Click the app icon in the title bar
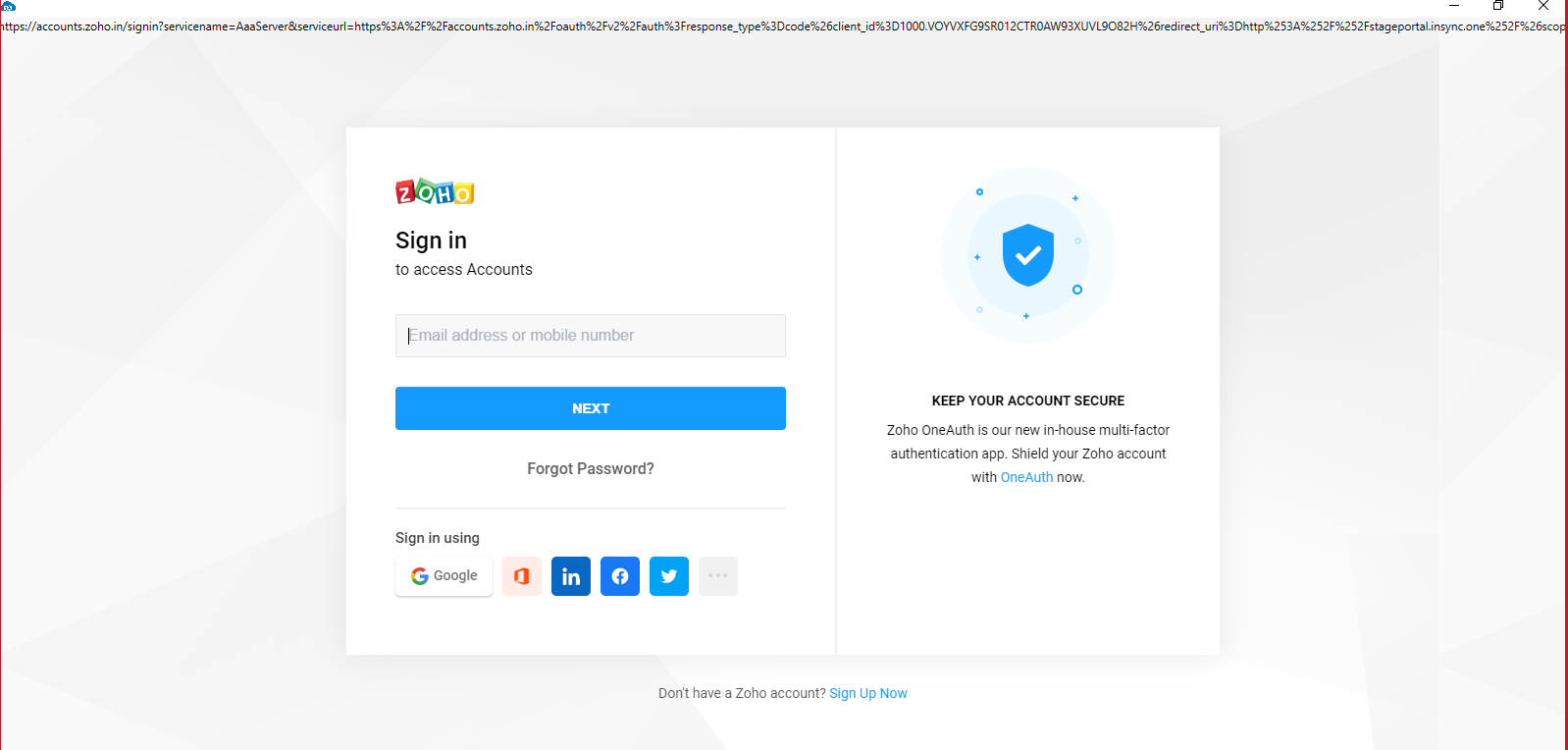The image size is (1568, 750). click(x=9, y=6)
